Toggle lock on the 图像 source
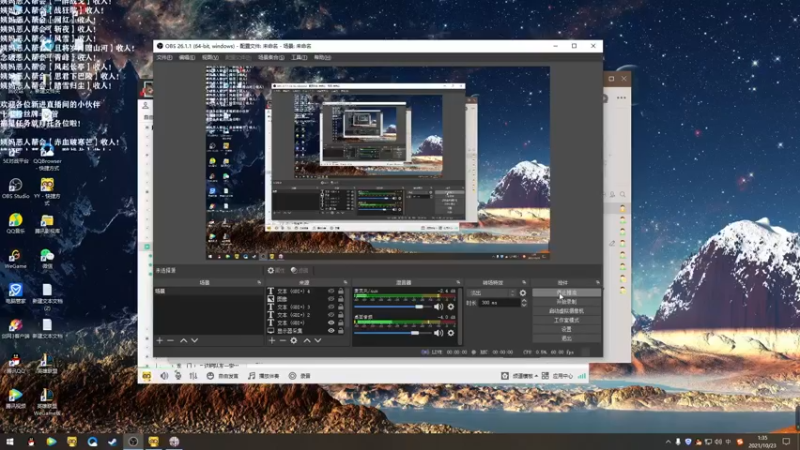Image resolution: width=800 pixels, height=450 pixels. click(x=341, y=299)
